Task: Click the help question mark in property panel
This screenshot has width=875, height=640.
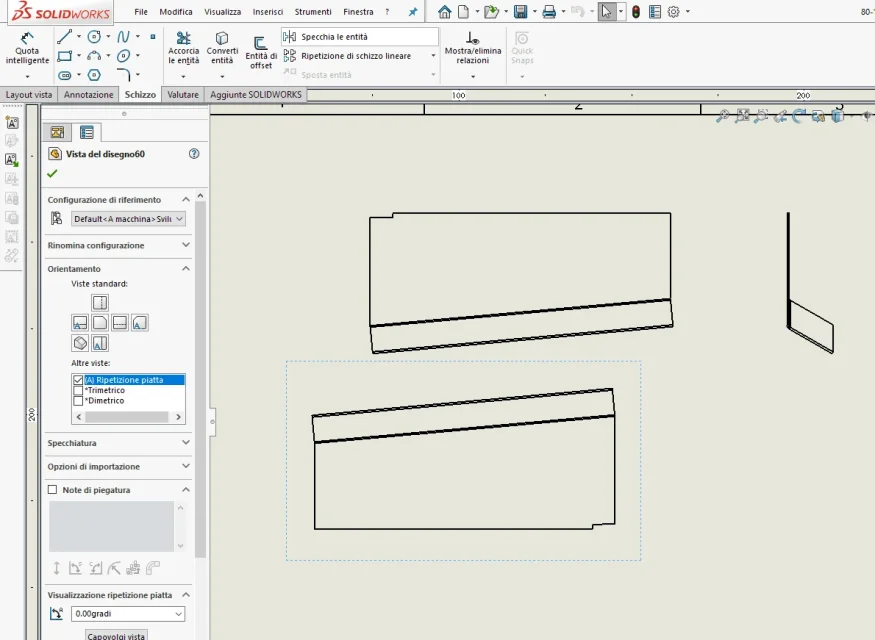Action: [194, 154]
